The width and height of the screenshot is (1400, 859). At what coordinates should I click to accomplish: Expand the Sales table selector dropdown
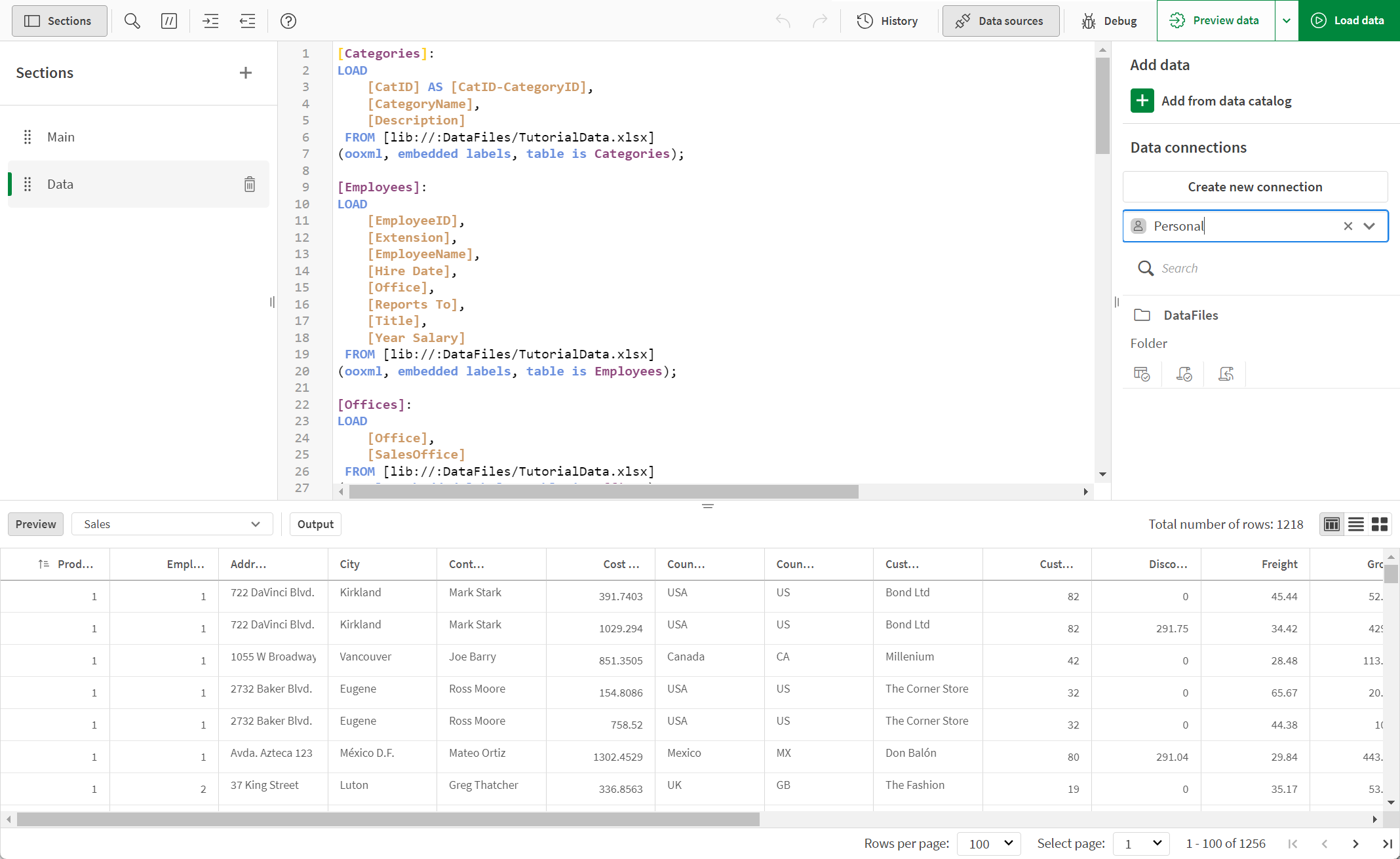tap(256, 523)
